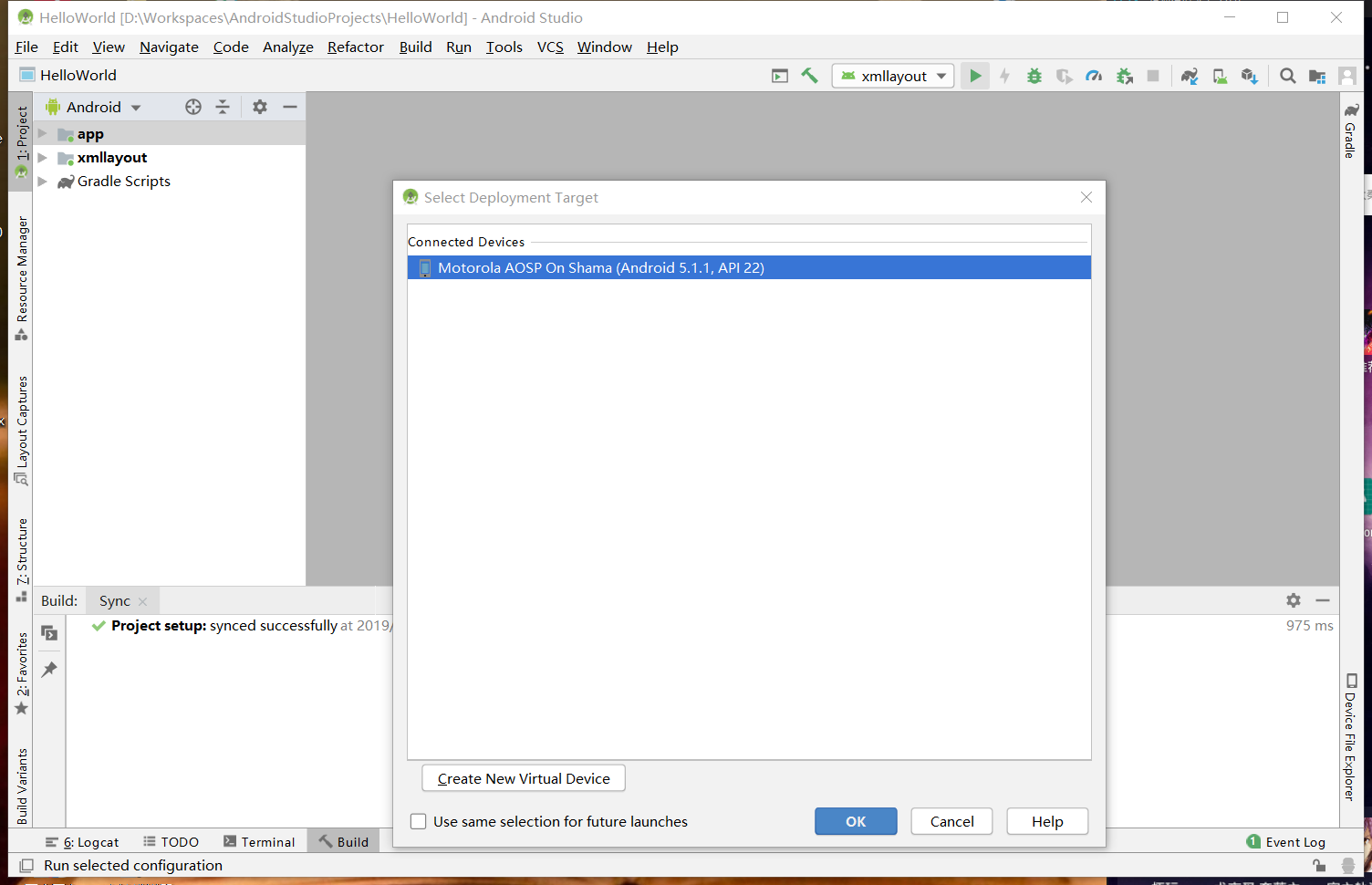
Task: Open the SDK Manager icon
Action: [1250, 76]
